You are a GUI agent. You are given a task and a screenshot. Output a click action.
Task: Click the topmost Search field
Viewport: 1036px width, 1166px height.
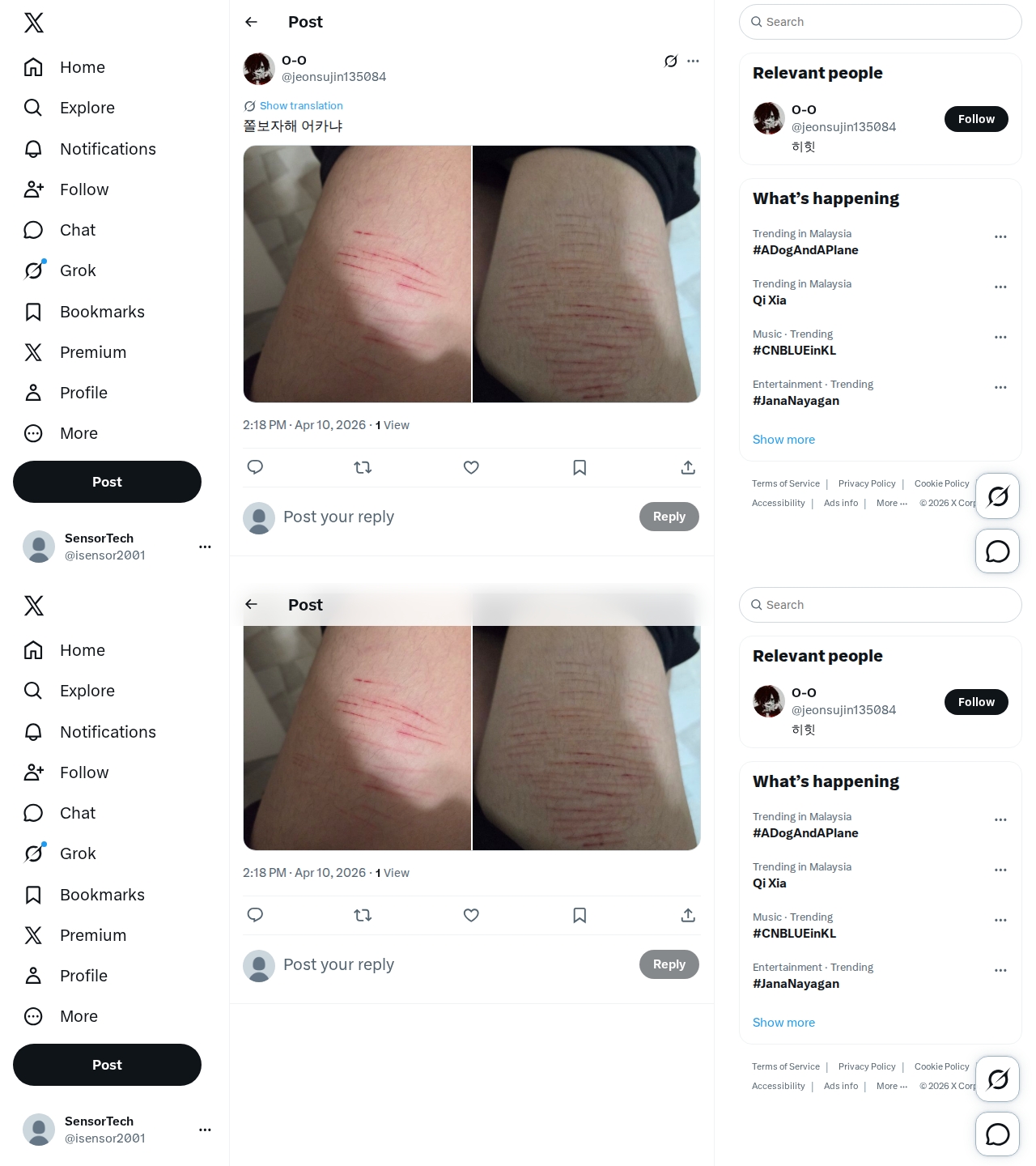[881, 22]
